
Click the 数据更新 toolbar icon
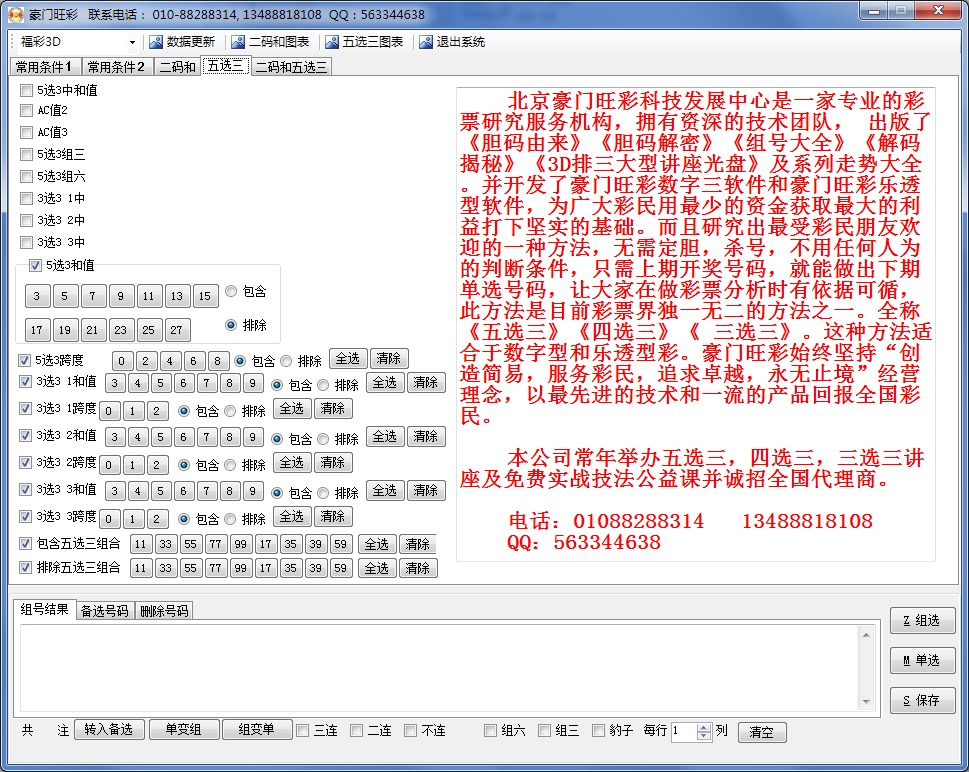155,42
